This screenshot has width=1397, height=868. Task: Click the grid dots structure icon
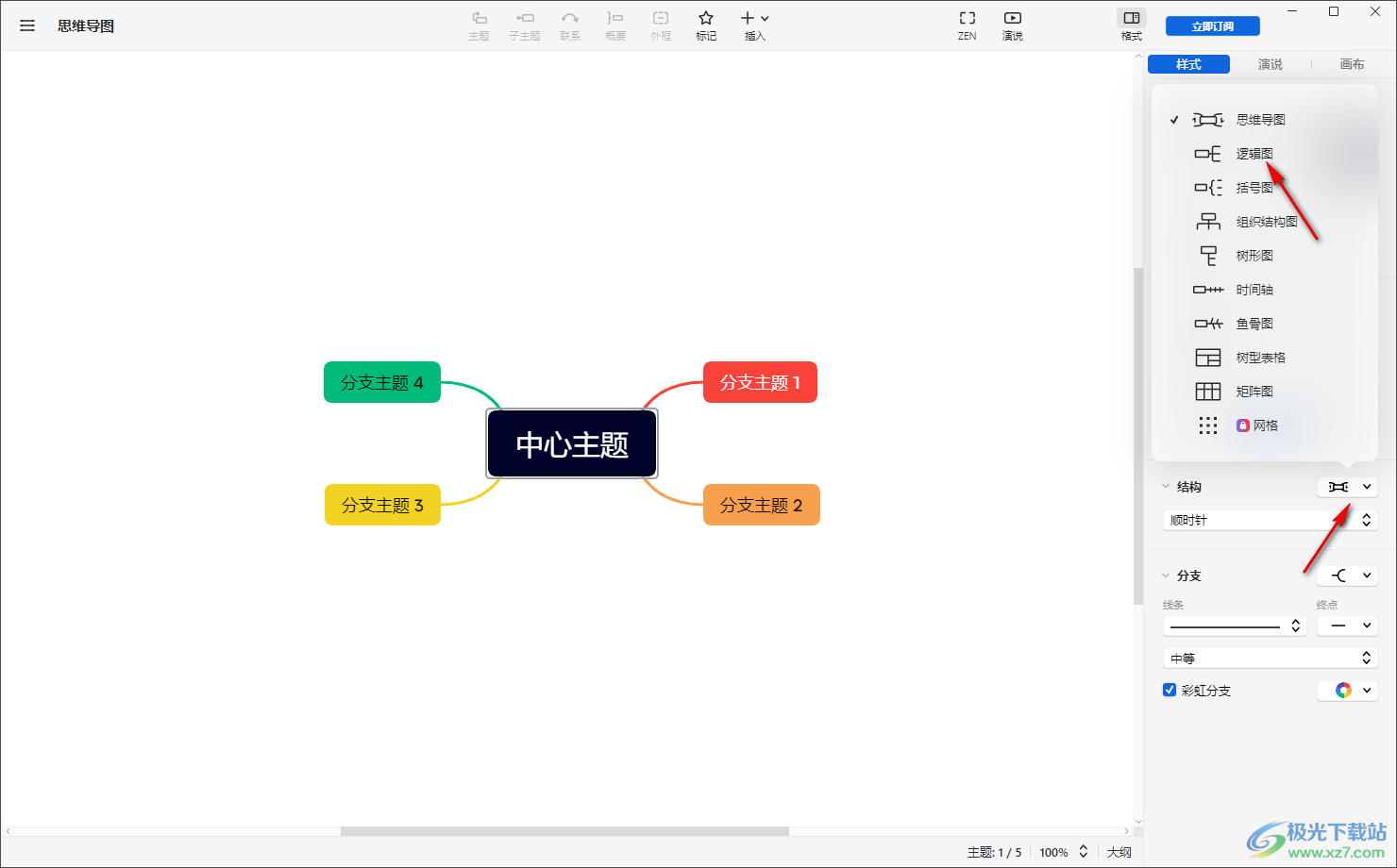tap(1208, 426)
